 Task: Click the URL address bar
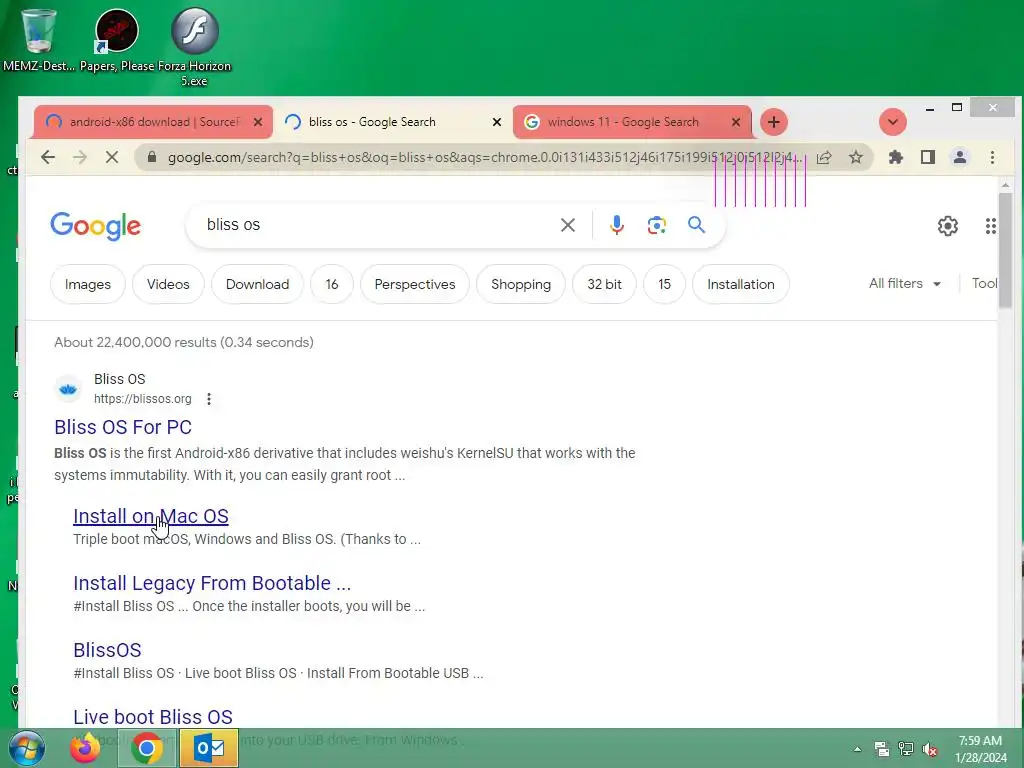click(x=483, y=157)
